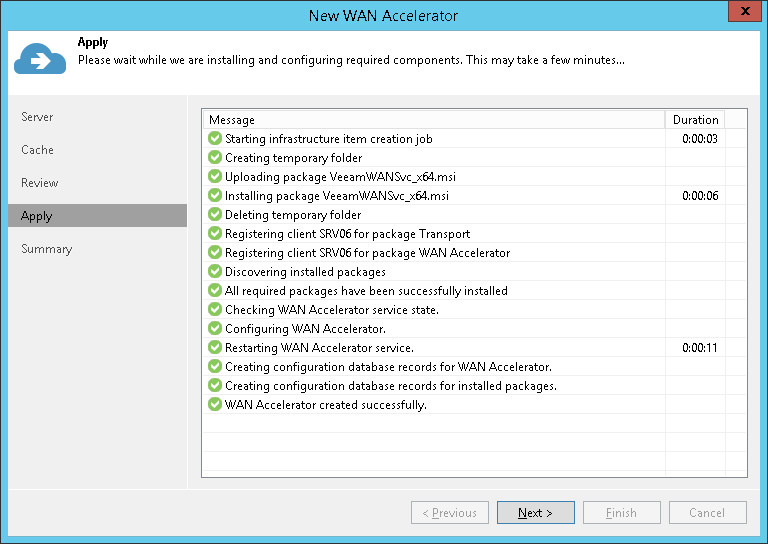Click green check next to Discovering installed packages
Image resolution: width=768 pixels, height=544 pixels.
pos(215,272)
